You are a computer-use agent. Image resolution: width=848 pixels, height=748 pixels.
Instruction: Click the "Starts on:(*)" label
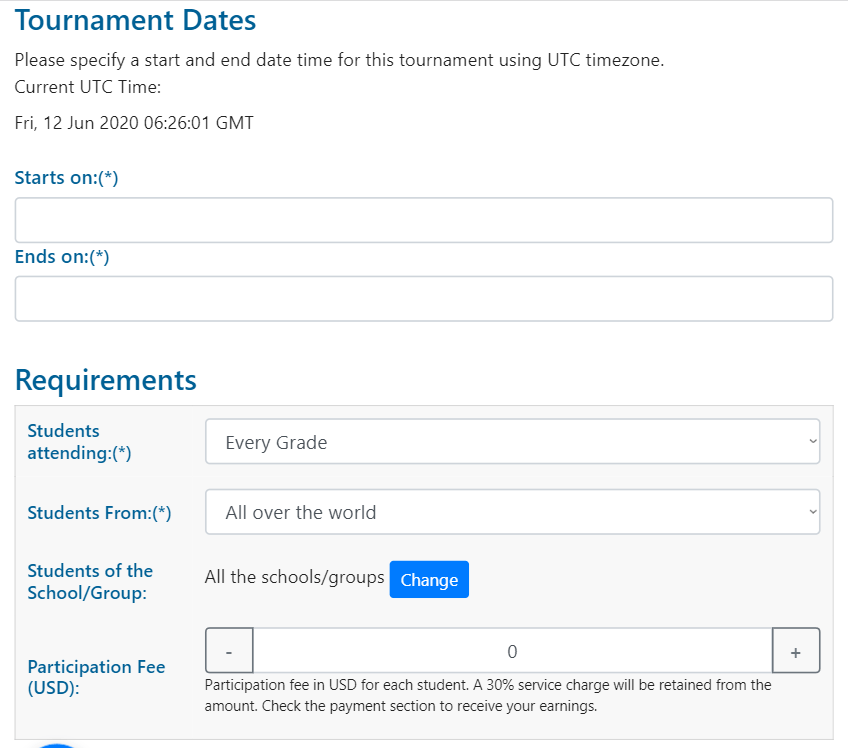pyautogui.click(x=66, y=178)
